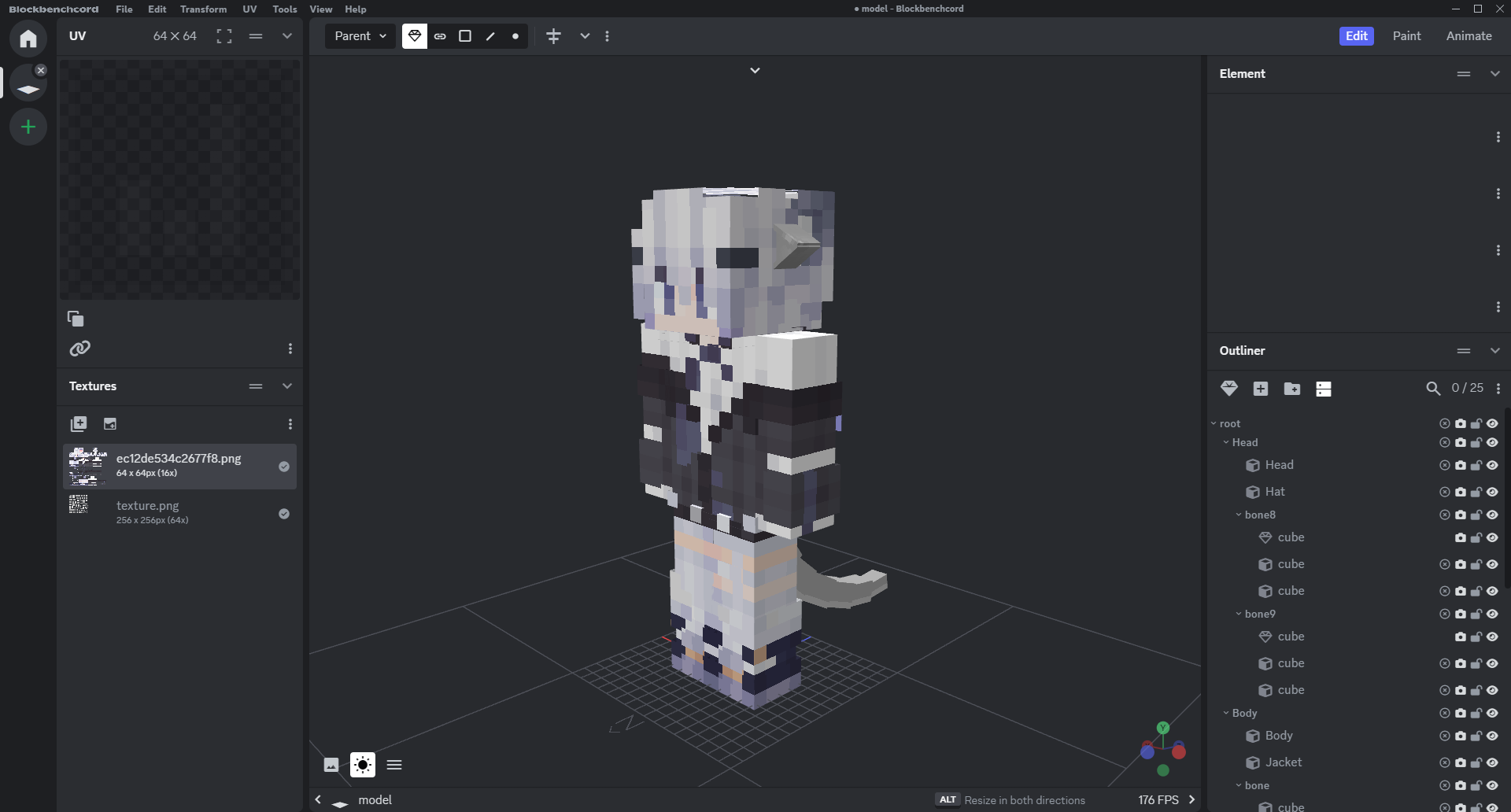Click UV fullscreen focus icon
Image resolution: width=1511 pixels, height=812 pixels.
click(224, 36)
